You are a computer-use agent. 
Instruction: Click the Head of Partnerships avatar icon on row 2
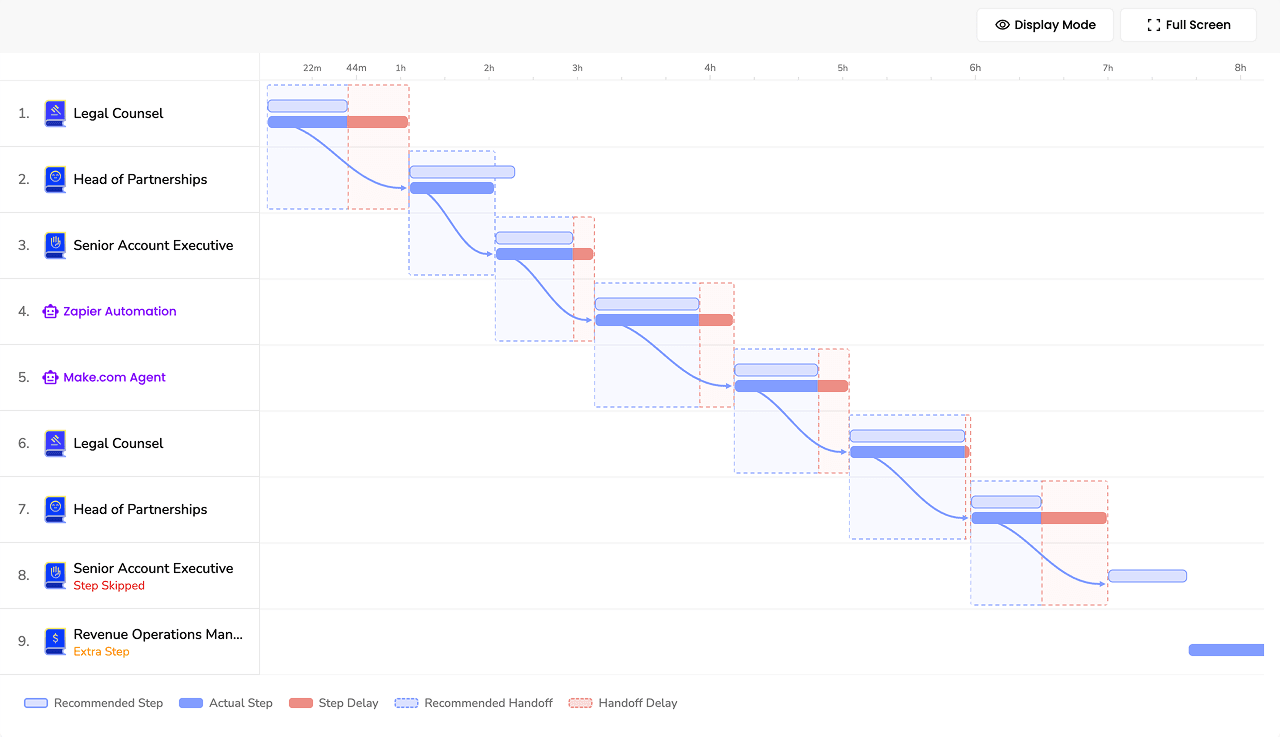click(55, 179)
